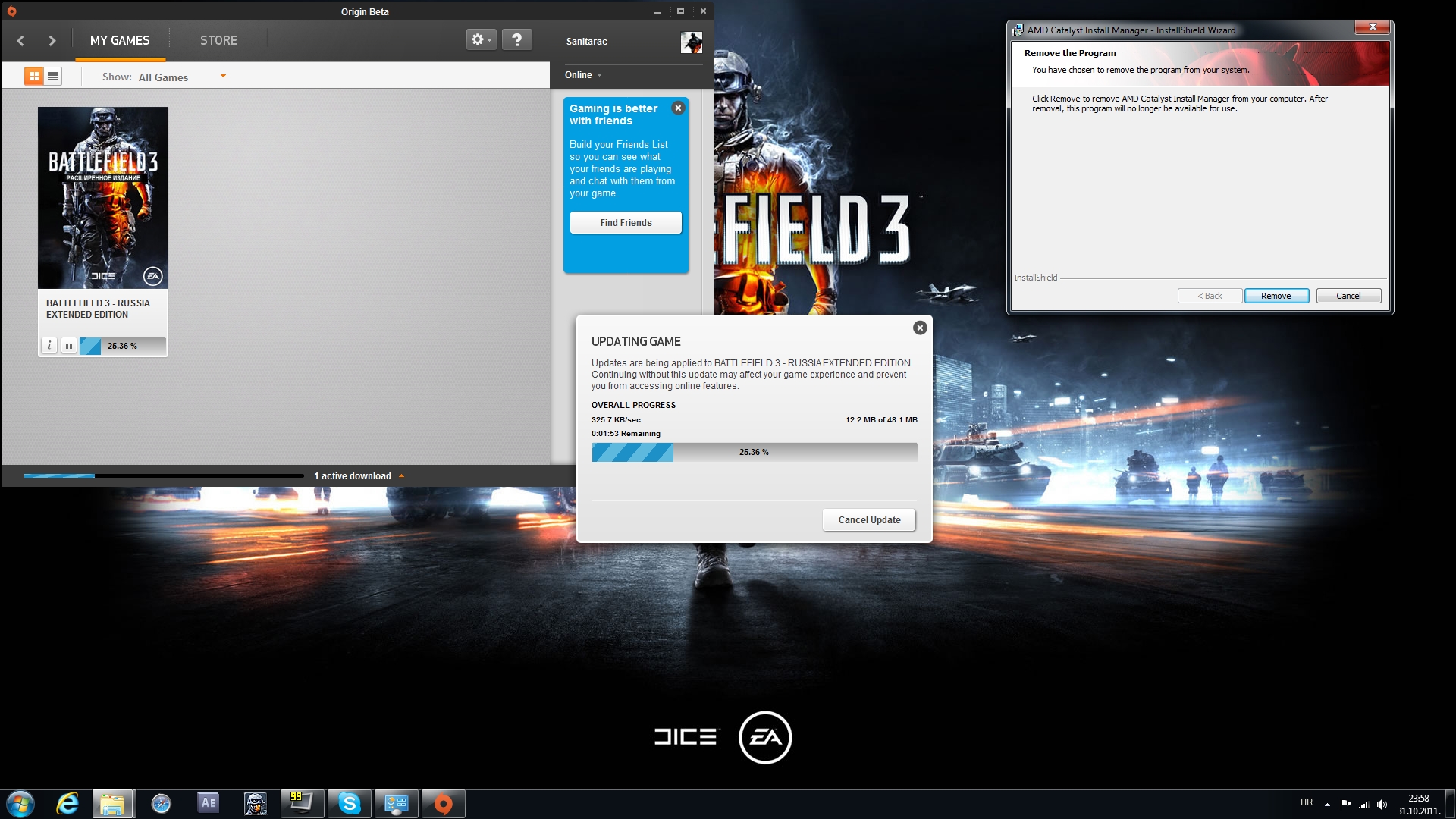Click the info icon on Battlefield 3 tile
This screenshot has height=819, width=1456.
50,345
